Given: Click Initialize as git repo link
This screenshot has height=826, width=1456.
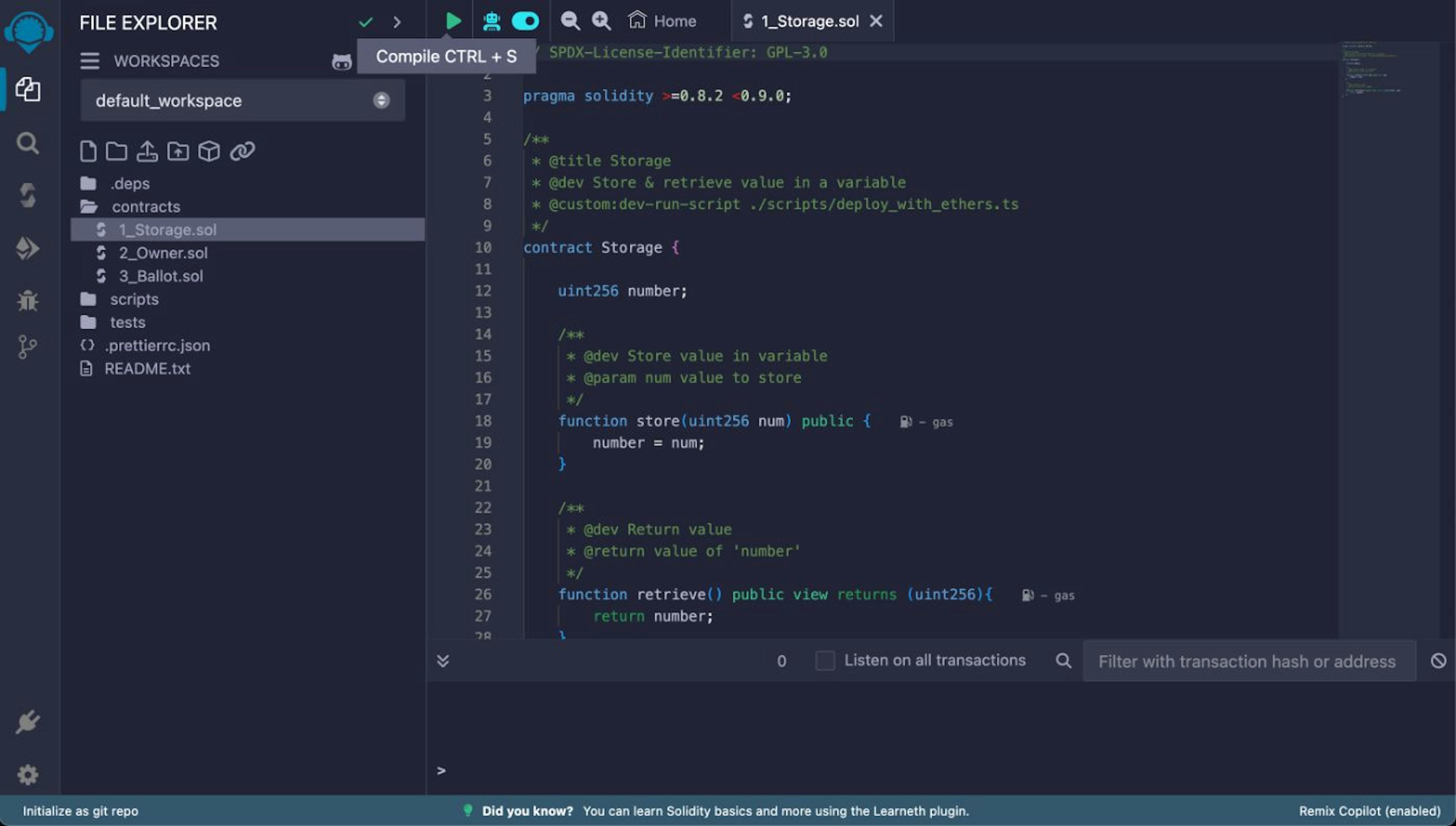Looking at the screenshot, I should click(x=80, y=811).
